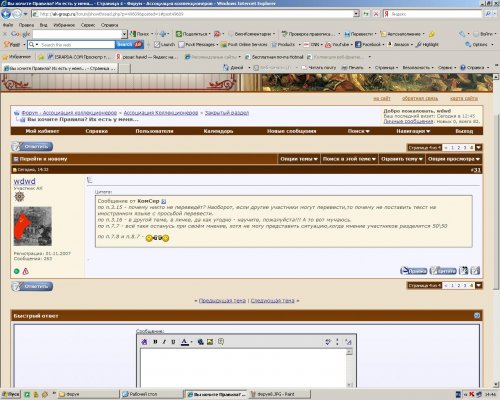Screen dimensions: 500x400
Task: Click the view post icon next to КонСер
Action: coord(164,201)
